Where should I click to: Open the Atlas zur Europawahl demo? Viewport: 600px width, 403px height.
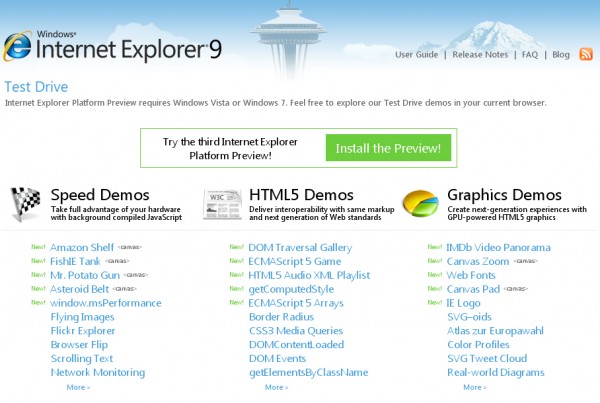pos(496,331)
